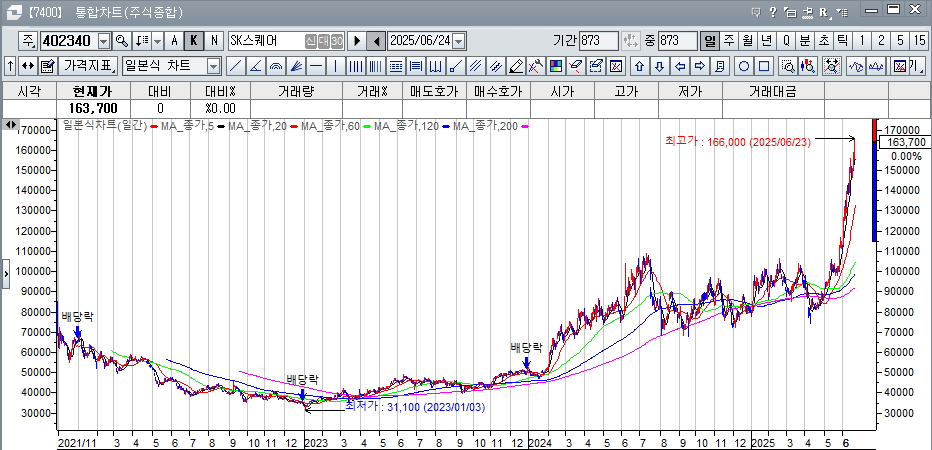Select the trend line drawing tool

(x=235, y=66)
